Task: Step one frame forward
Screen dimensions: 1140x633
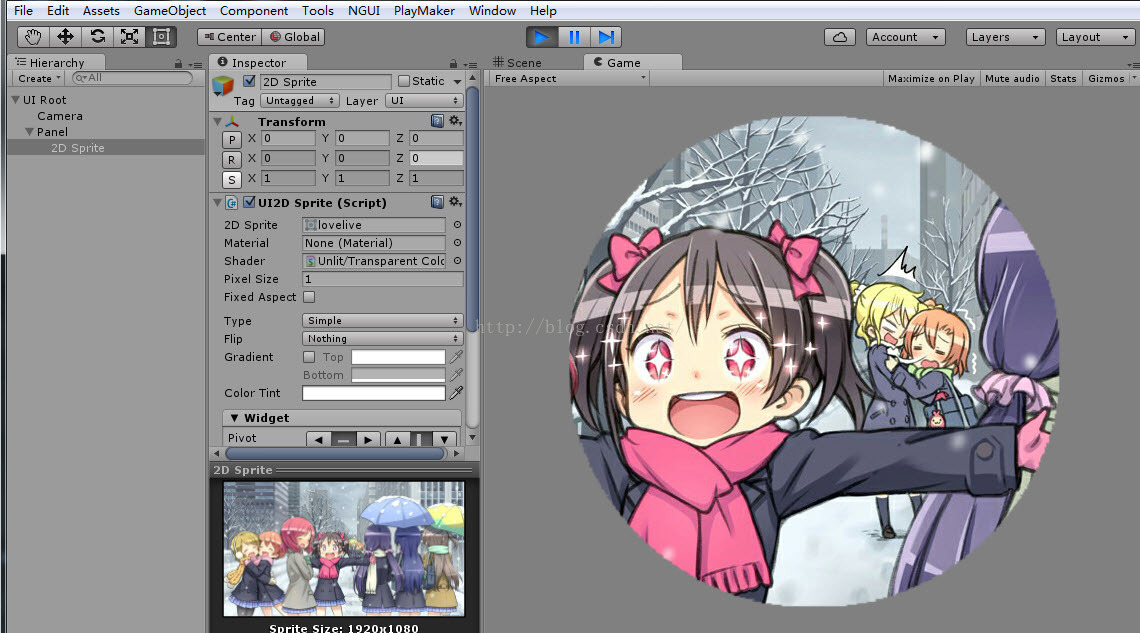Action: click(606, 37)
